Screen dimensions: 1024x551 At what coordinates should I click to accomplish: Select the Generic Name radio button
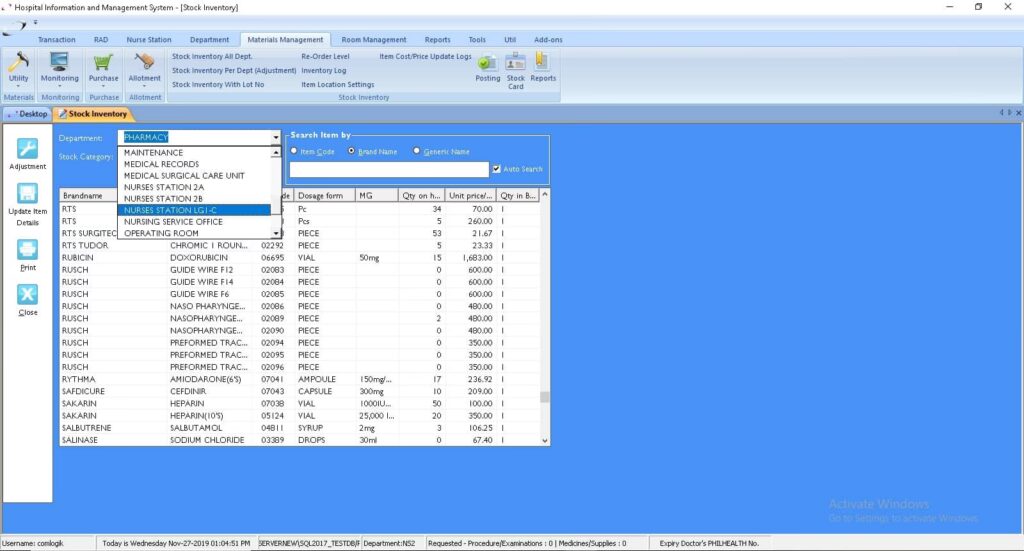tap(417, 152)
